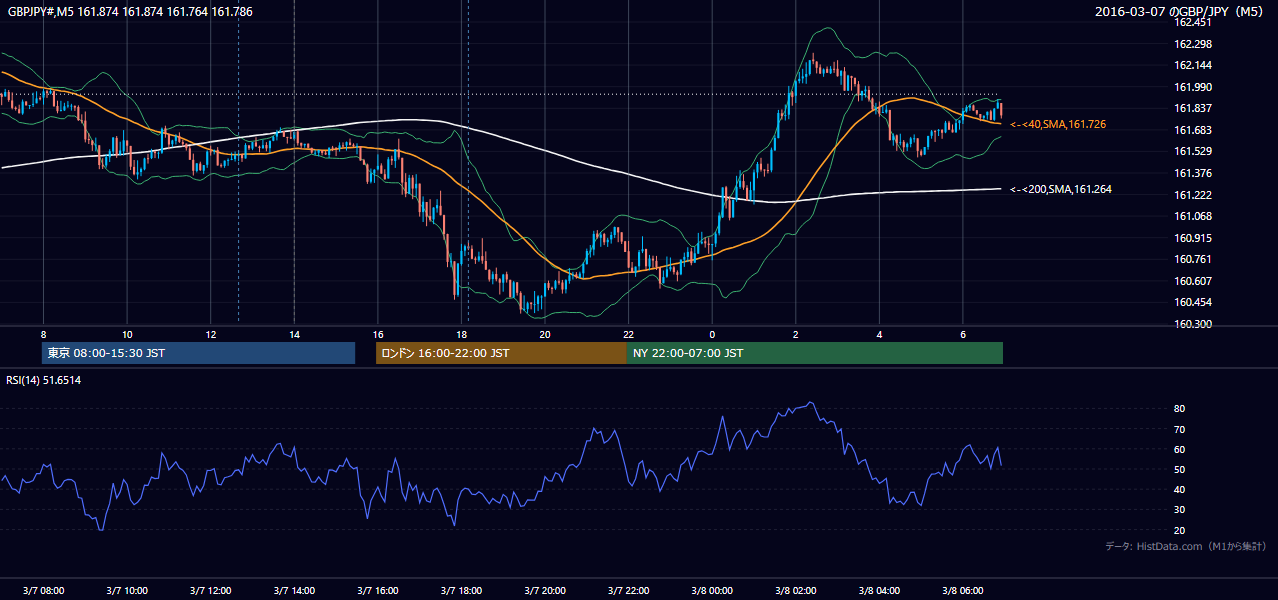Click price axis label 160.300
Screen dimensions: 1278x600
(x=1192, y=324)
